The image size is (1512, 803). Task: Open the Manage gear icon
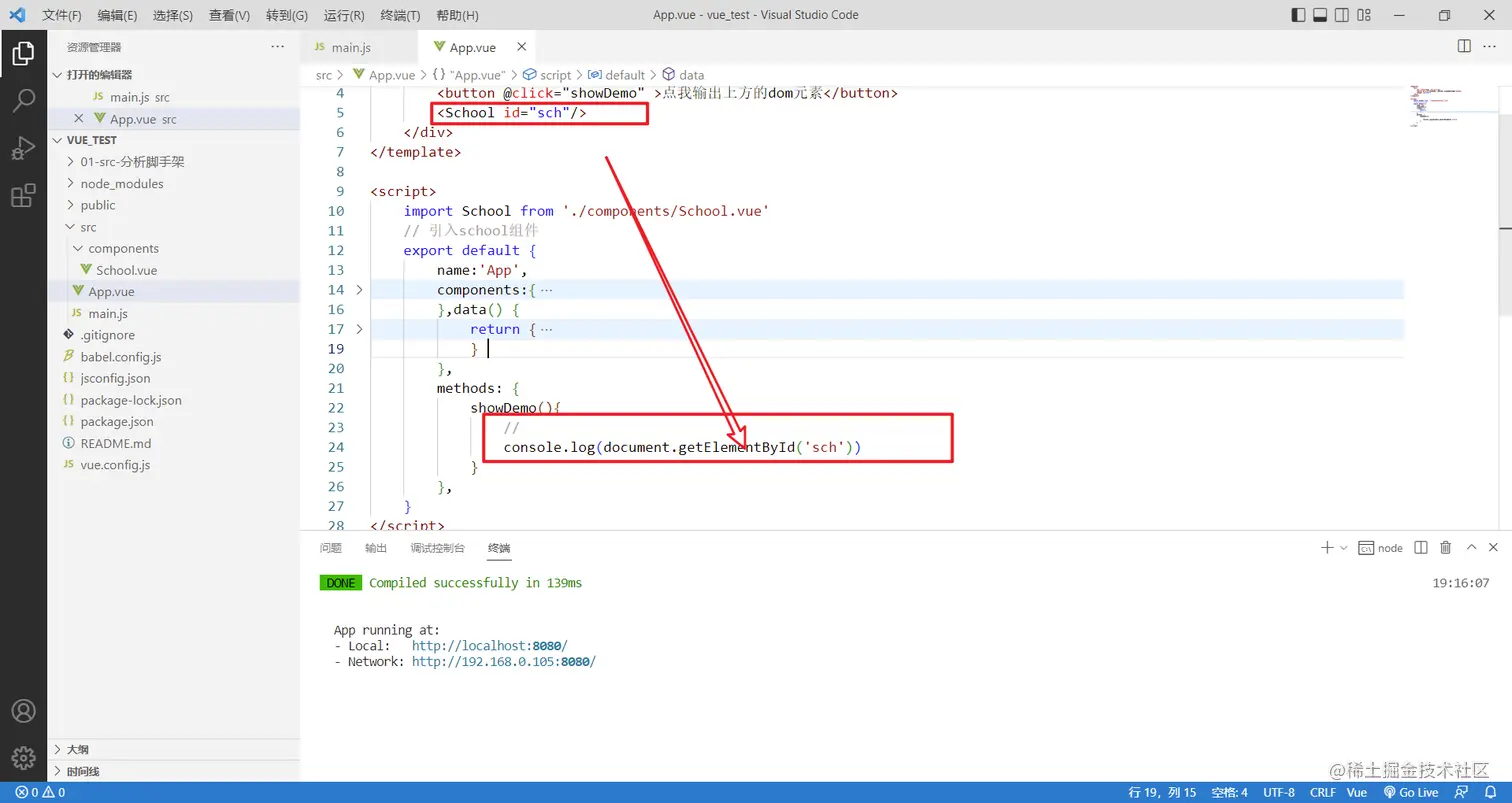(x=23, y=758)
